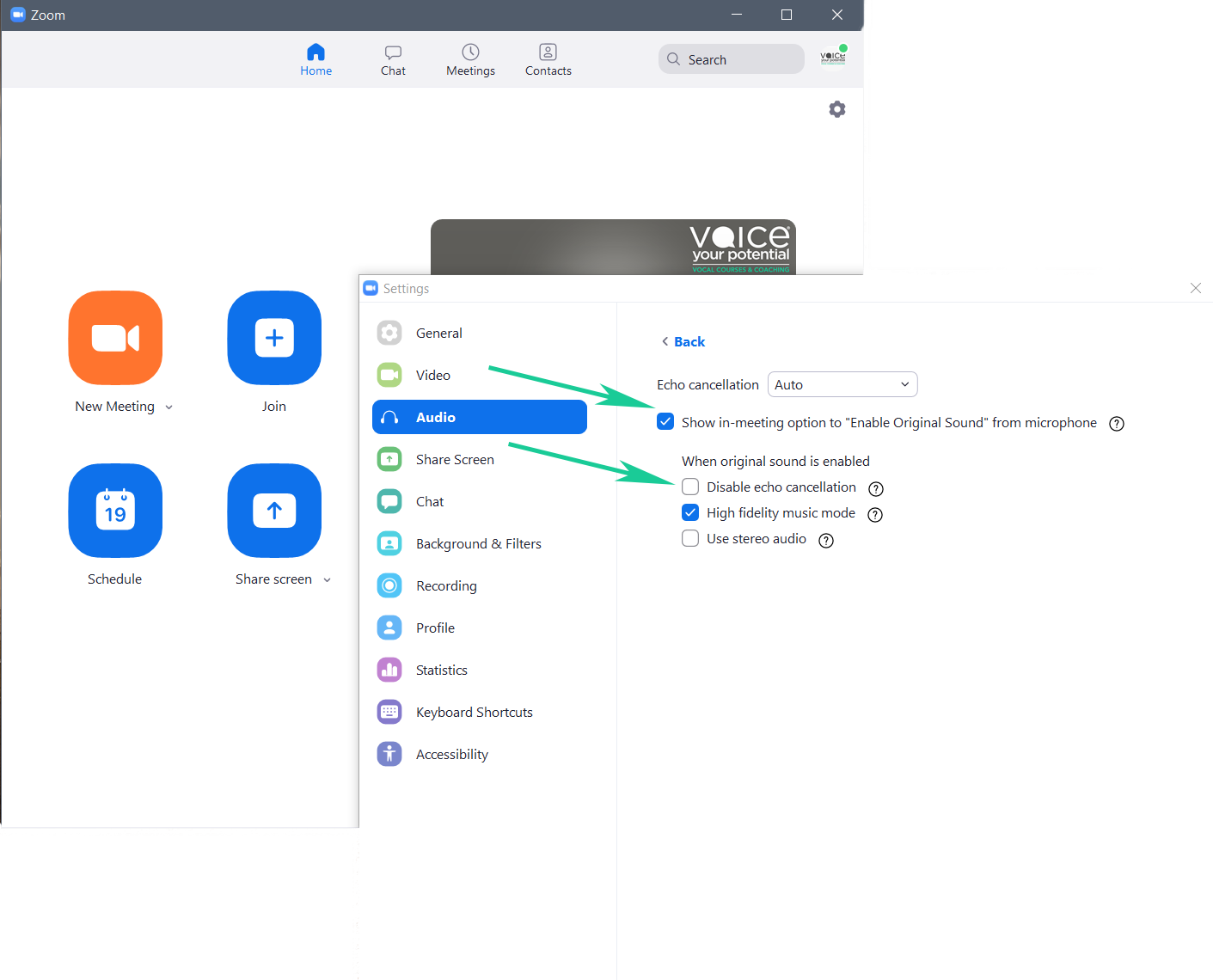Click the Join label
Image resolution: width=1213 pixels, height=980 pixels.
[274, 406]
